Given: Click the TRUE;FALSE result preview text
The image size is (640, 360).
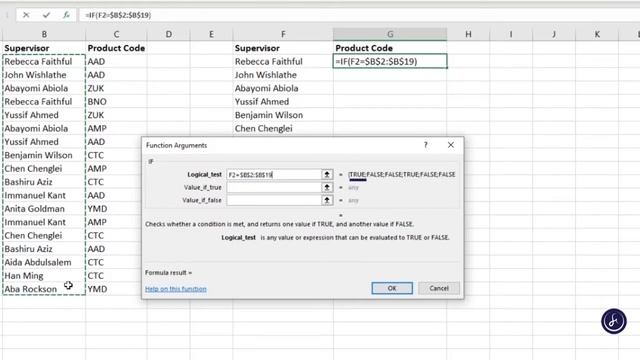Looking at the screenshot, I should [x=402, y=175].
